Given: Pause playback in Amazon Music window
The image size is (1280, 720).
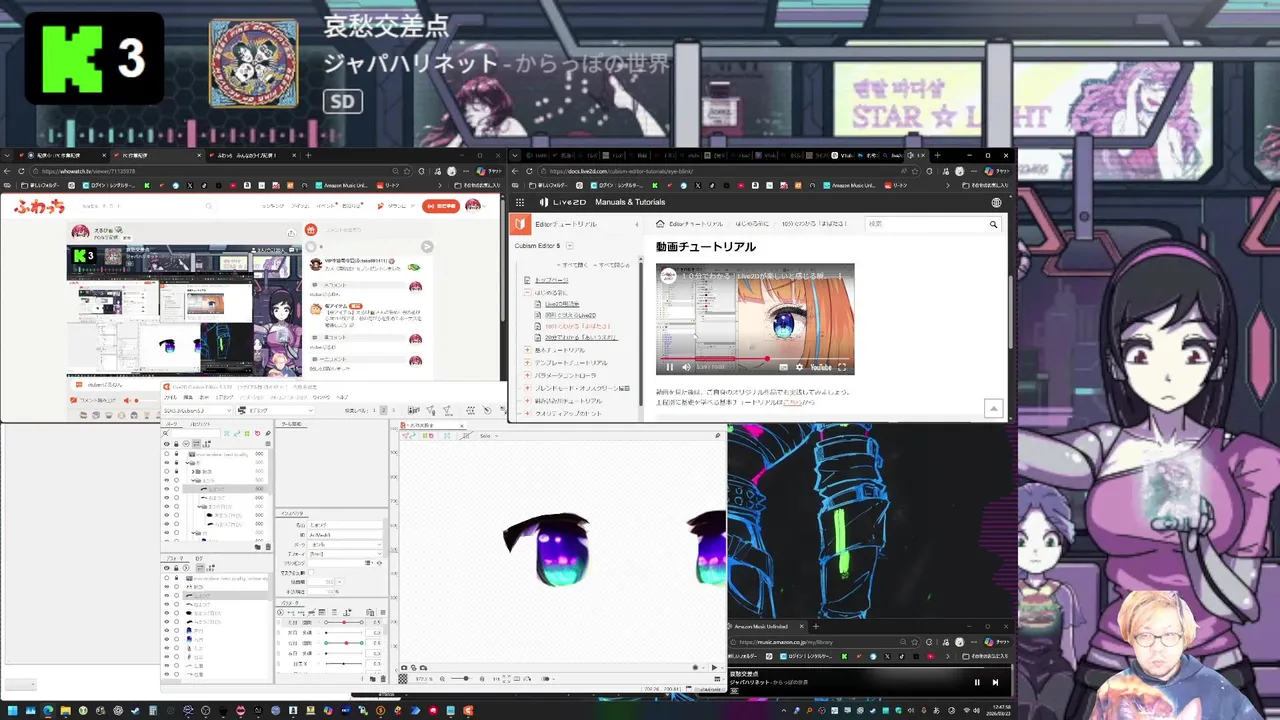Looking at the screenshot, I should (977, 682).
